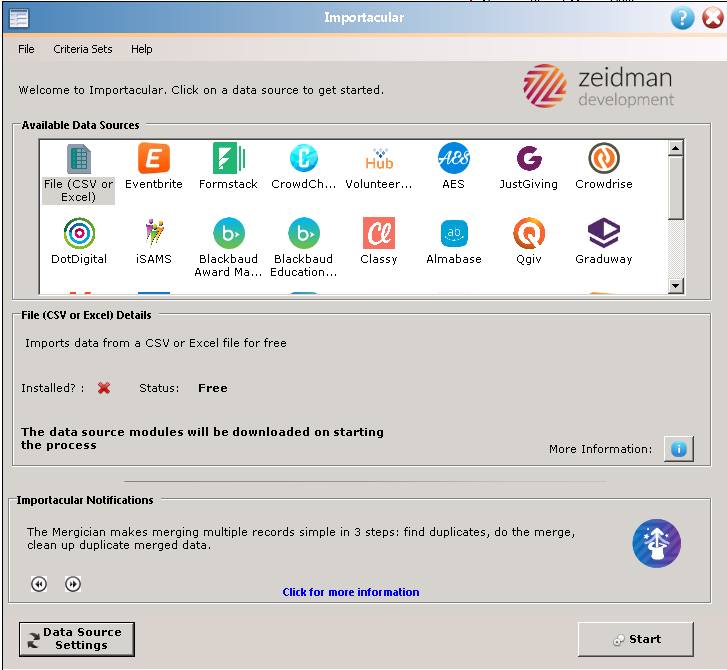Screen dimensions: 727x670
Task: Click the Mergician notification text
Action: 301,538
